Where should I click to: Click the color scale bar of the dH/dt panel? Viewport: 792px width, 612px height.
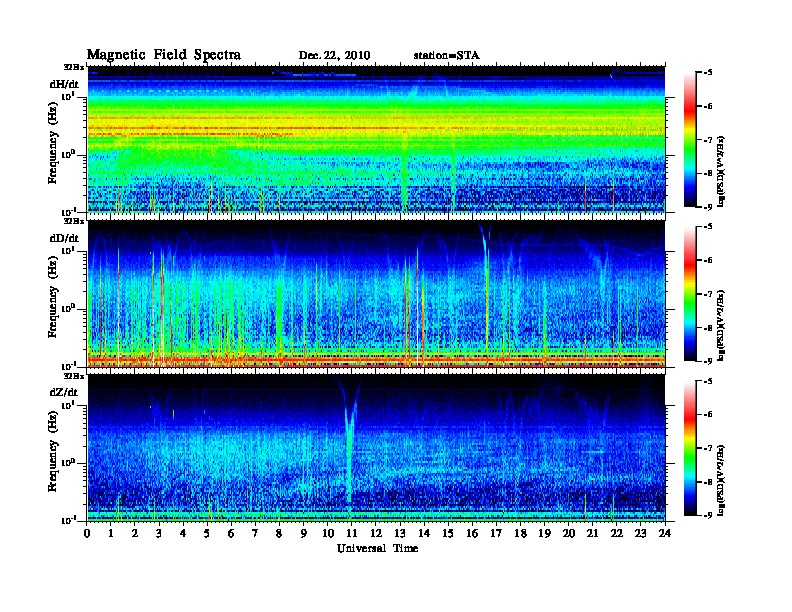(x=690, y=139)
